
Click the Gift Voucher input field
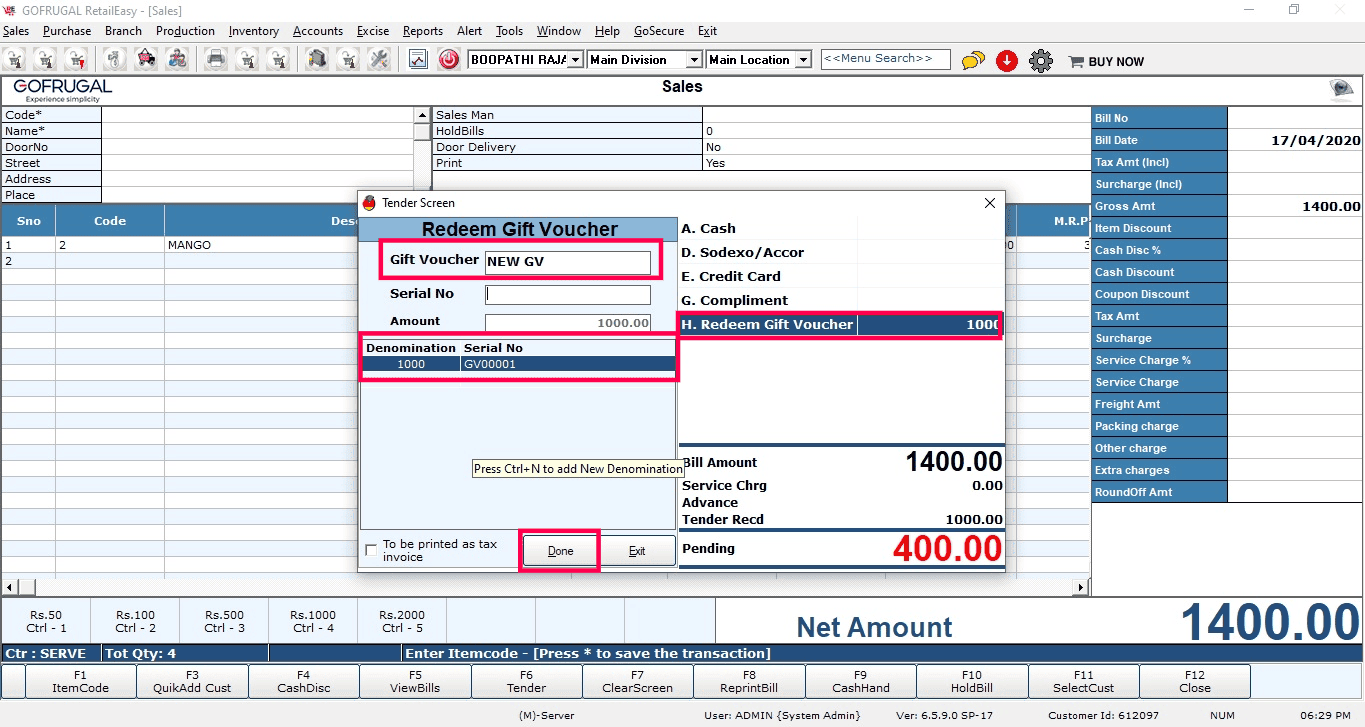point(568,262)
